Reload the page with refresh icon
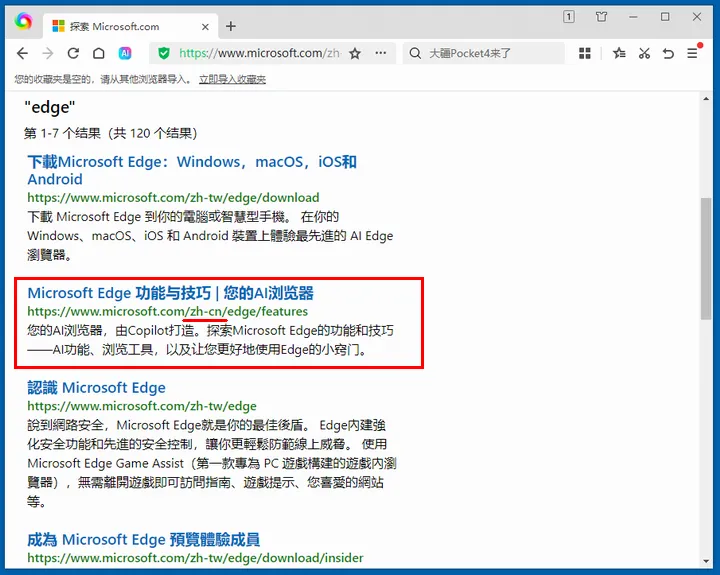 [x=73, y=53]
